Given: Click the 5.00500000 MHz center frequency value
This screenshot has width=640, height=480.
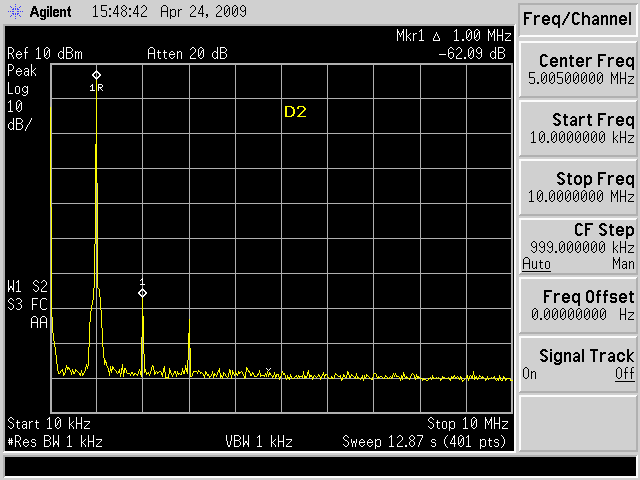Looking at the screenshot, I should click(581, 78).
